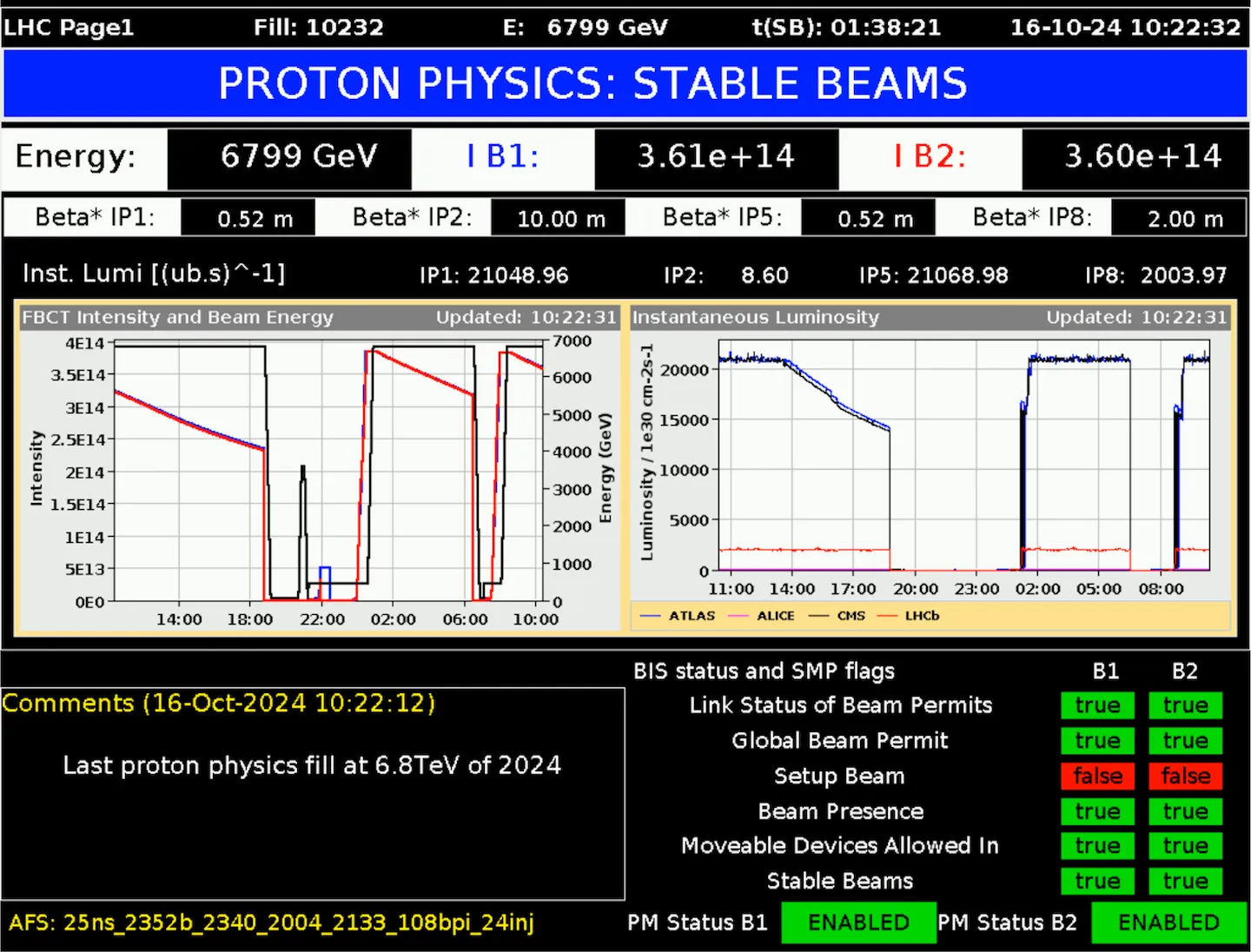Viewport: 1251px width, 952px height.
Task: Click the FBCT Intensity and Beam Energy title
Action: 177,317
